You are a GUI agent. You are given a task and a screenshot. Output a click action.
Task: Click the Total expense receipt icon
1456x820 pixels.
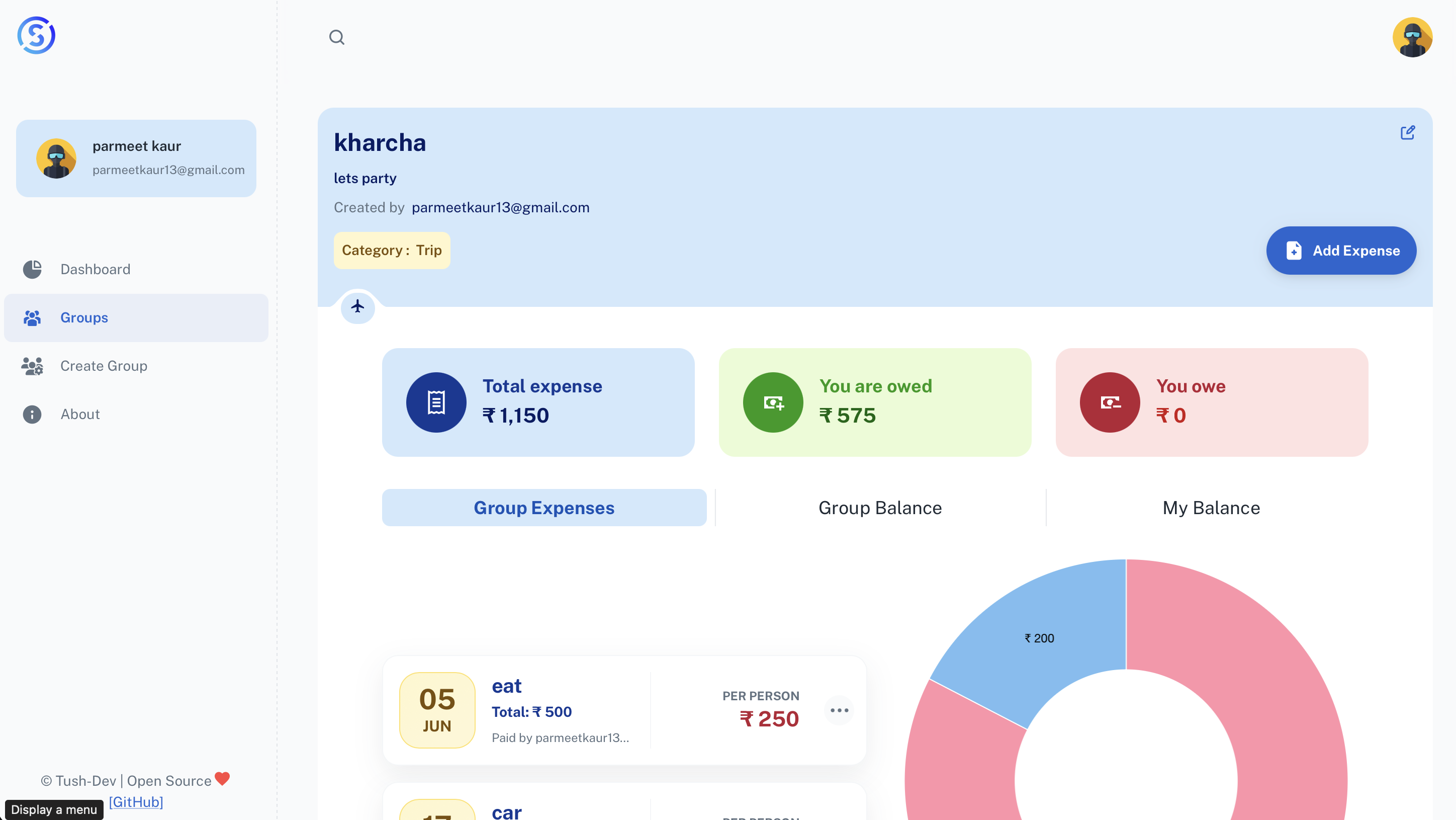coord(436,402)
